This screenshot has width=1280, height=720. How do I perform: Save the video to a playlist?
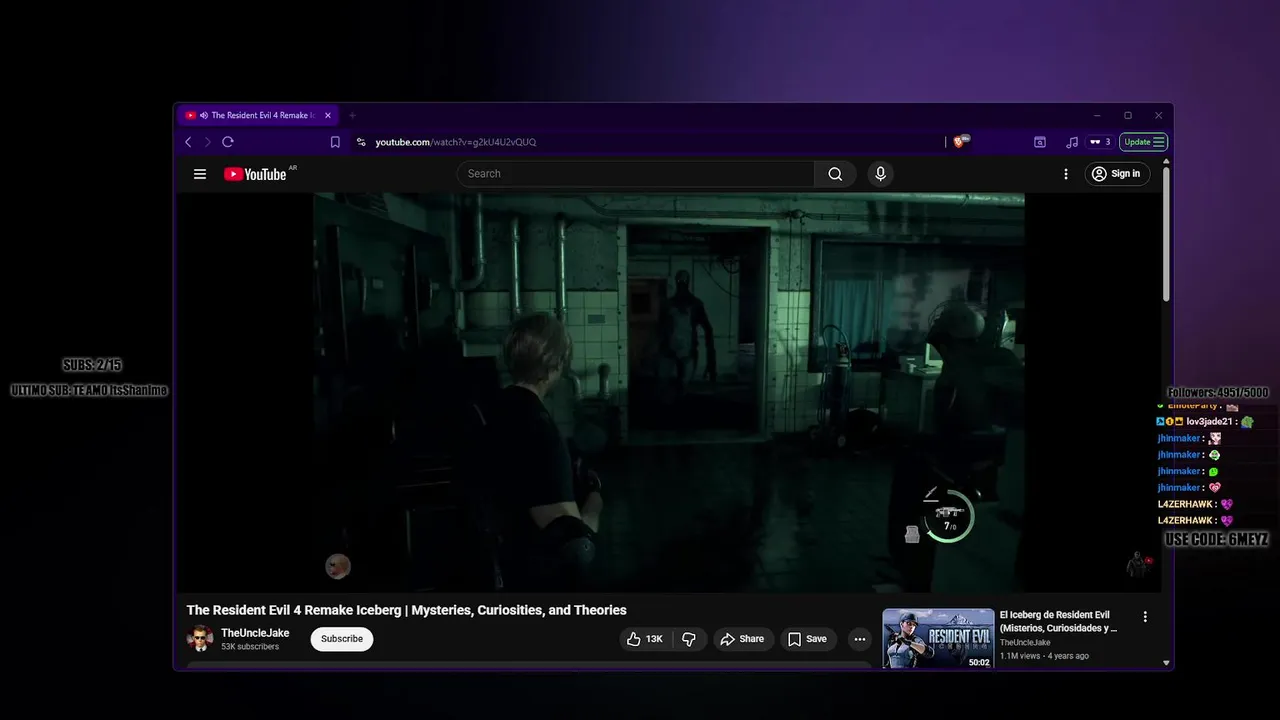pyautogui.click(x=807, y=639)
